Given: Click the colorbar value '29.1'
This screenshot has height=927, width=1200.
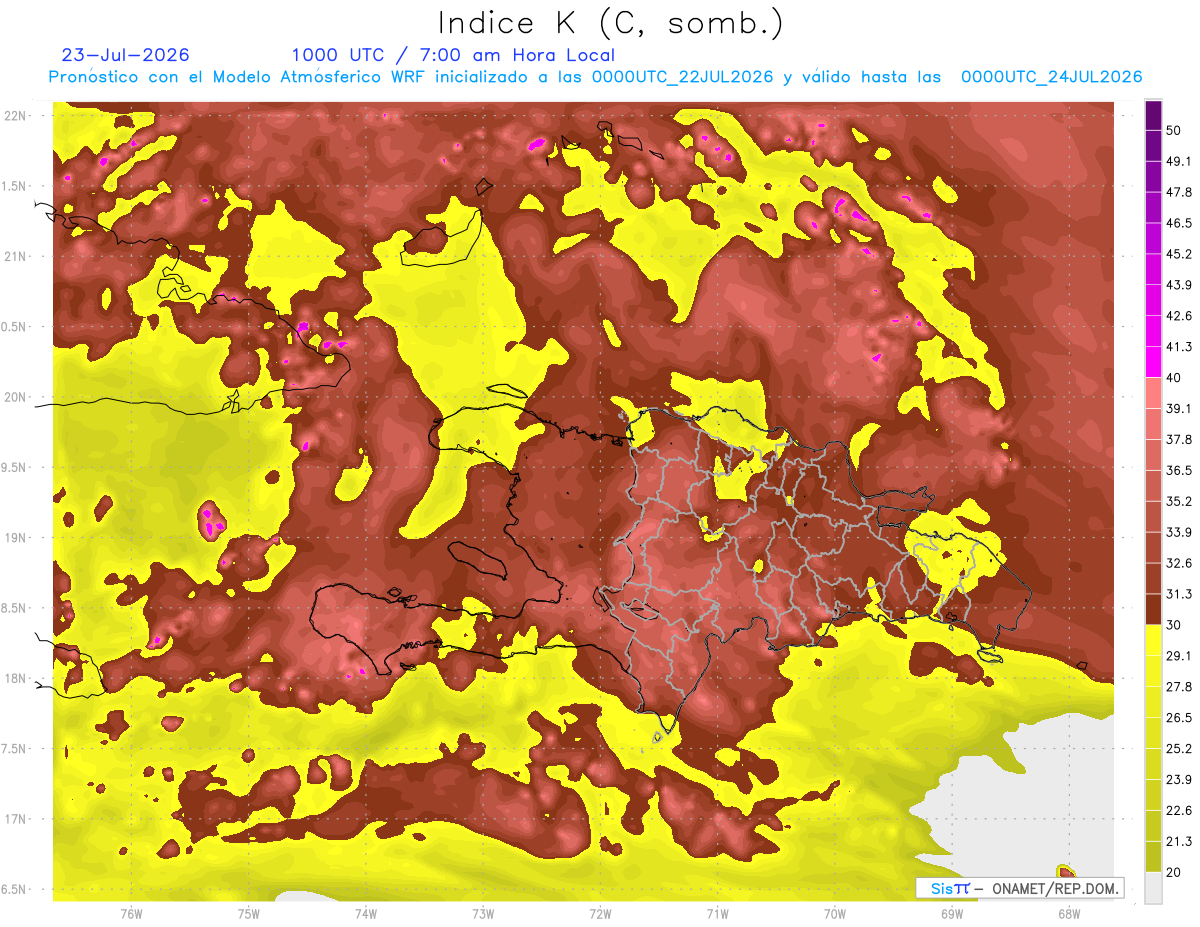Looking at the screenshot, I should [x=1178, y=657].
